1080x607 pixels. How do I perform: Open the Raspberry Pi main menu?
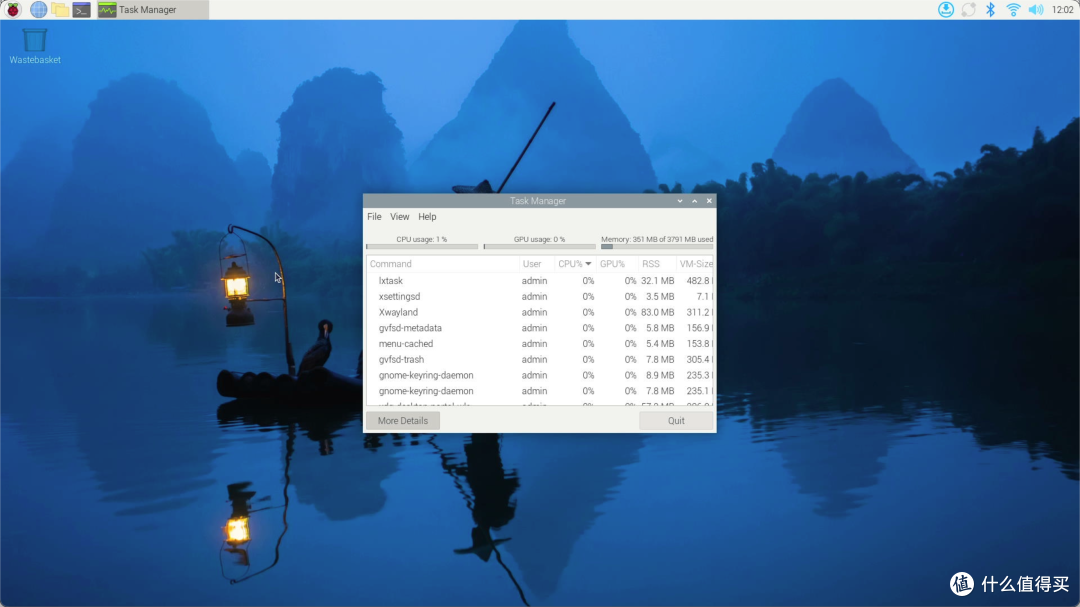(x=12, y=10)
